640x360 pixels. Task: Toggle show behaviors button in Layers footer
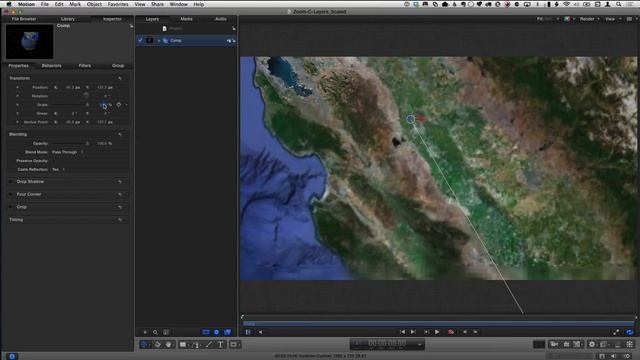(217, 332)
